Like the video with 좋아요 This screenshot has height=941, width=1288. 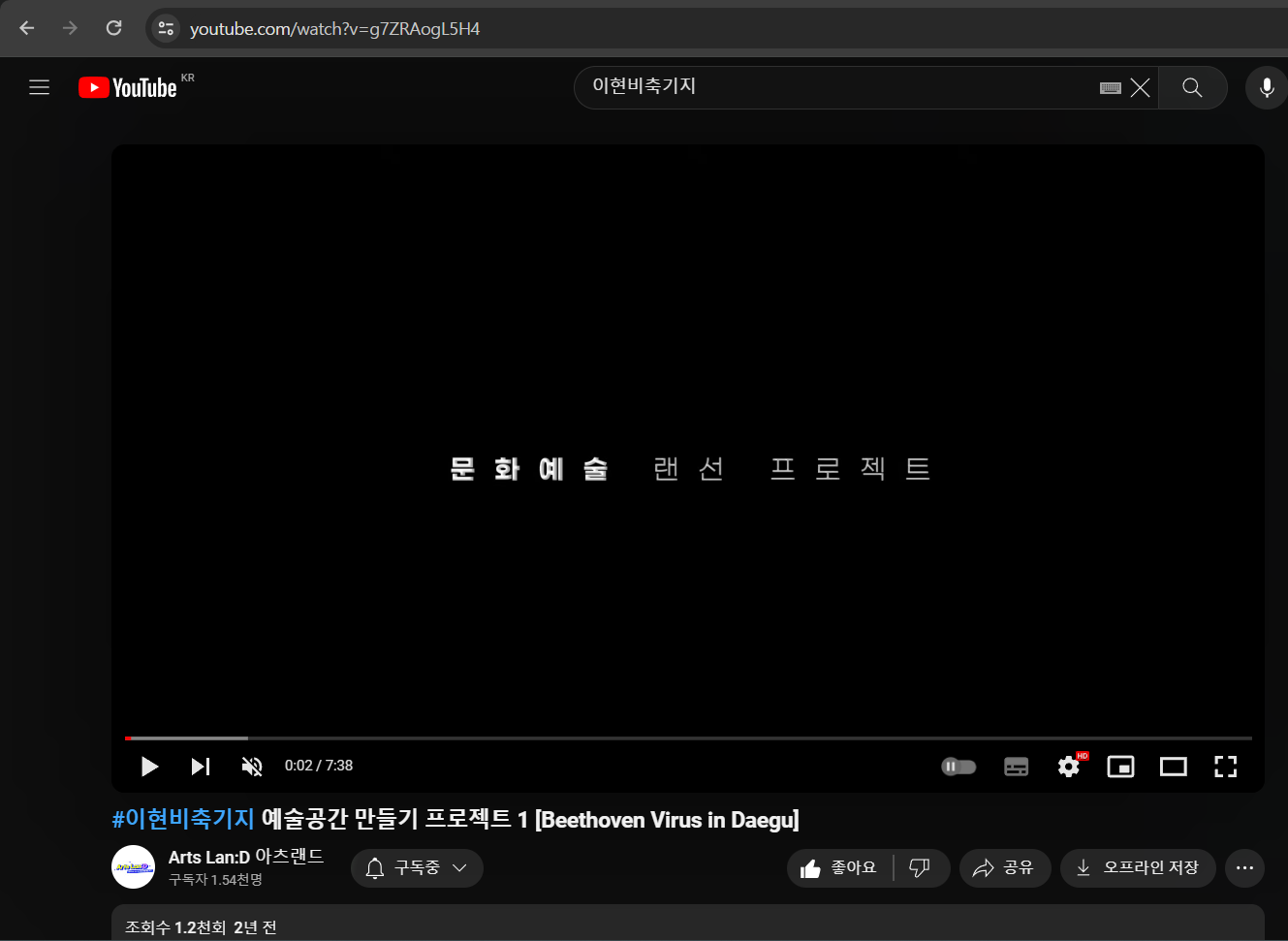pos(839,867)
